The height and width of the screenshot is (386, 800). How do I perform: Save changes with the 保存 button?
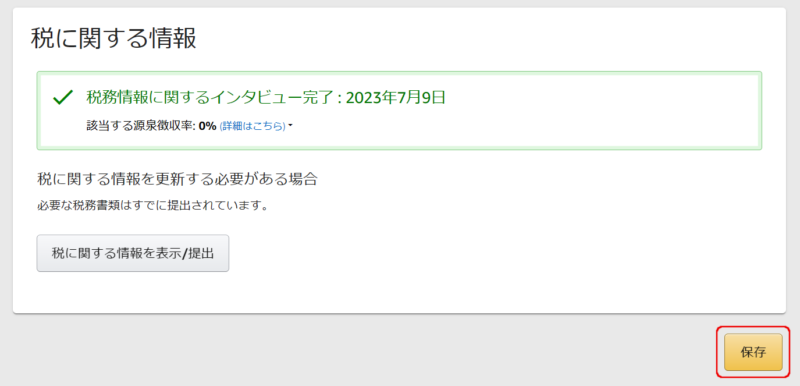pyautogui.click(x=753, y=352)
